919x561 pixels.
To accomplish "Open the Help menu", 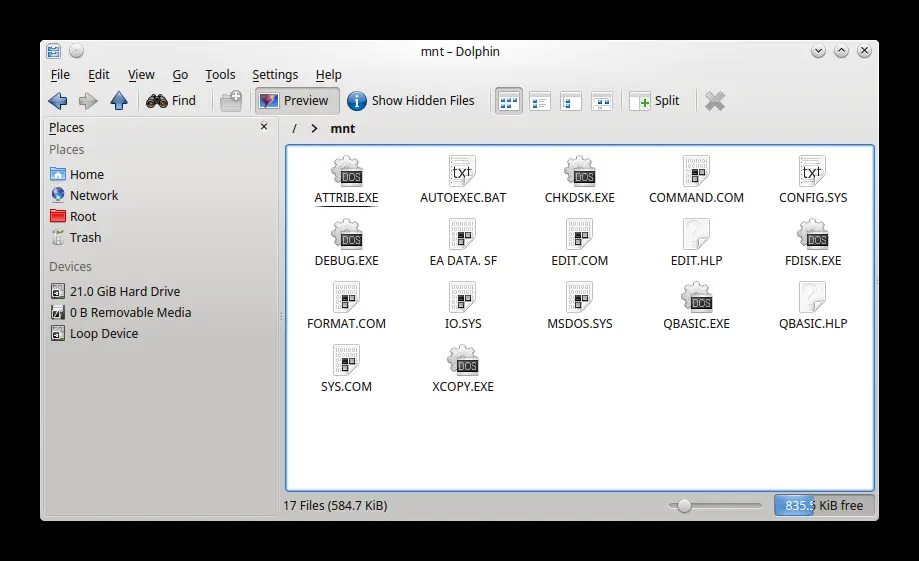I will click(328, 74).
